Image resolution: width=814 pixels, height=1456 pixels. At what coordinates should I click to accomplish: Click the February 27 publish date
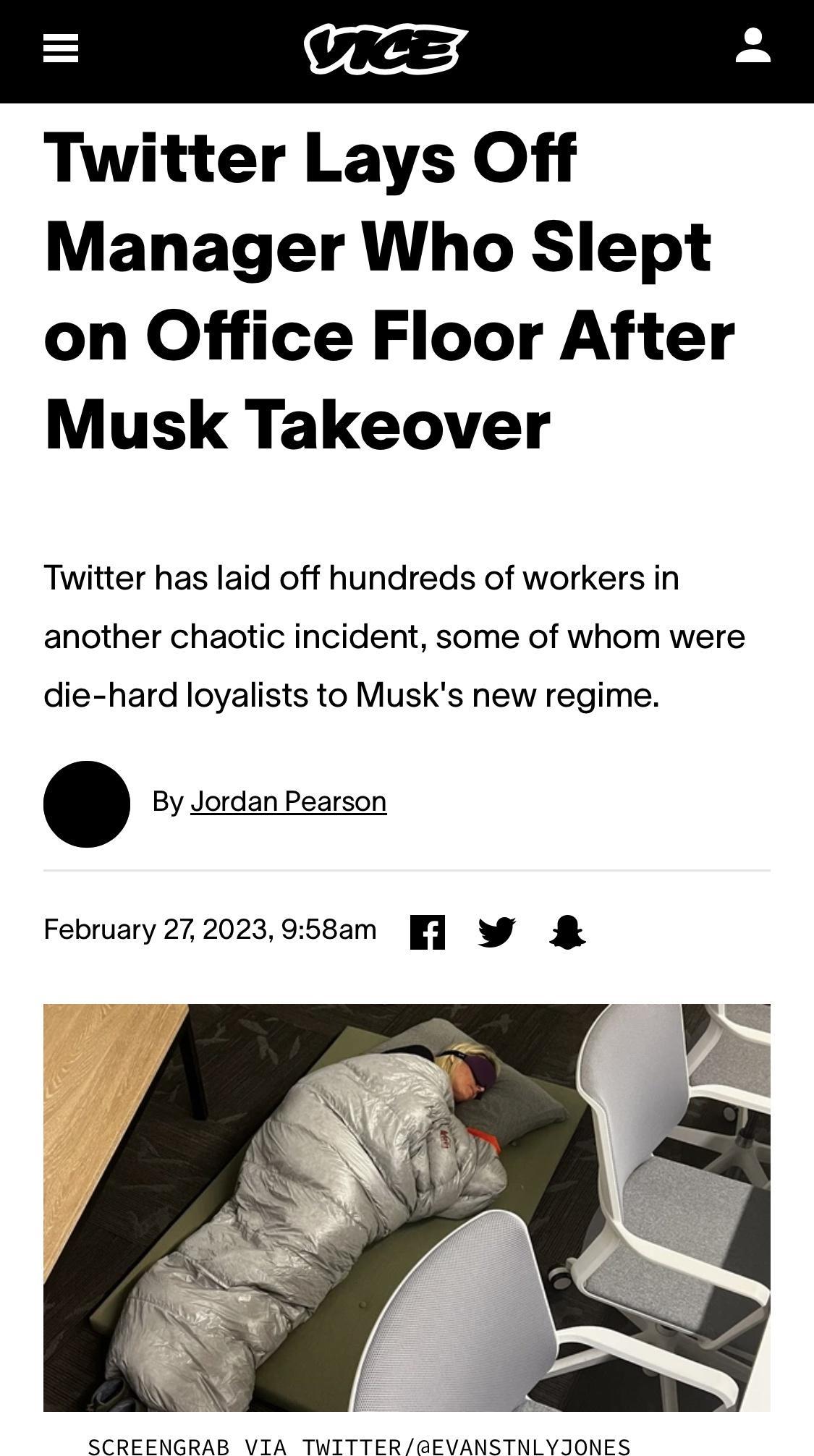pos(209,929)
